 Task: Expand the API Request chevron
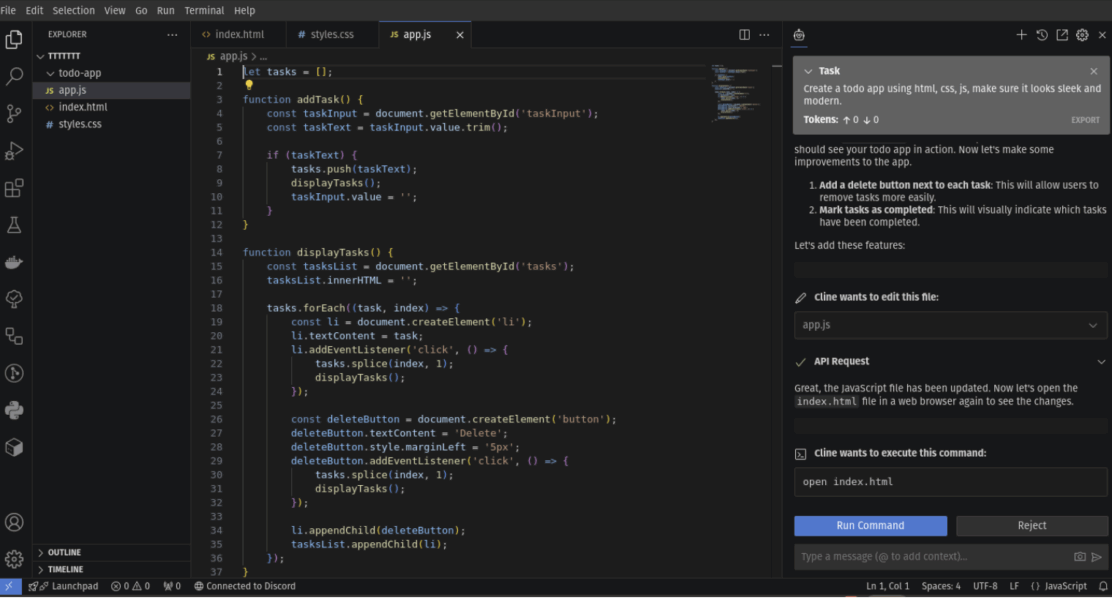click(x=1101, y=362)
